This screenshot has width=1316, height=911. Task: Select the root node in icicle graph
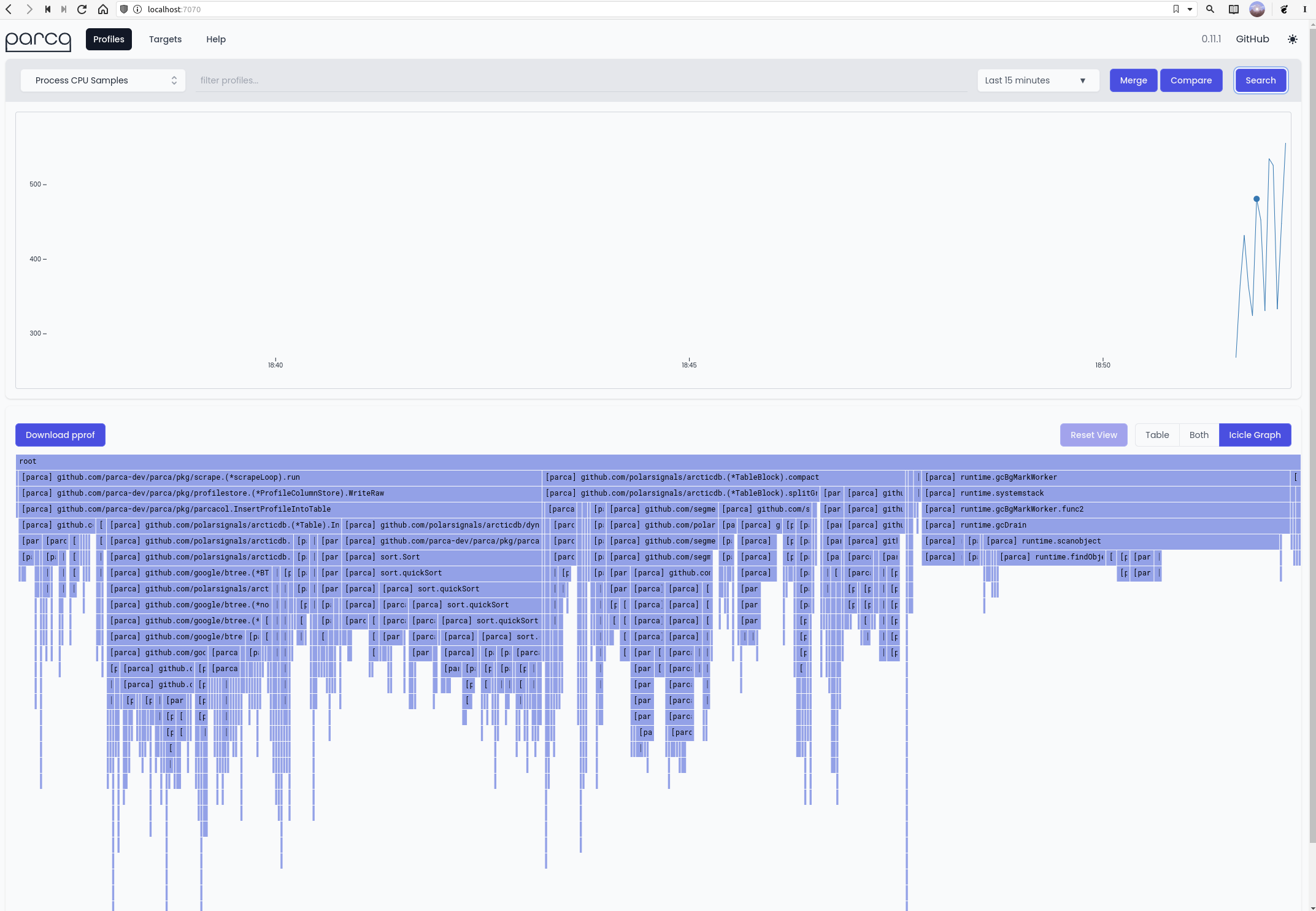[x=658, y=461]
